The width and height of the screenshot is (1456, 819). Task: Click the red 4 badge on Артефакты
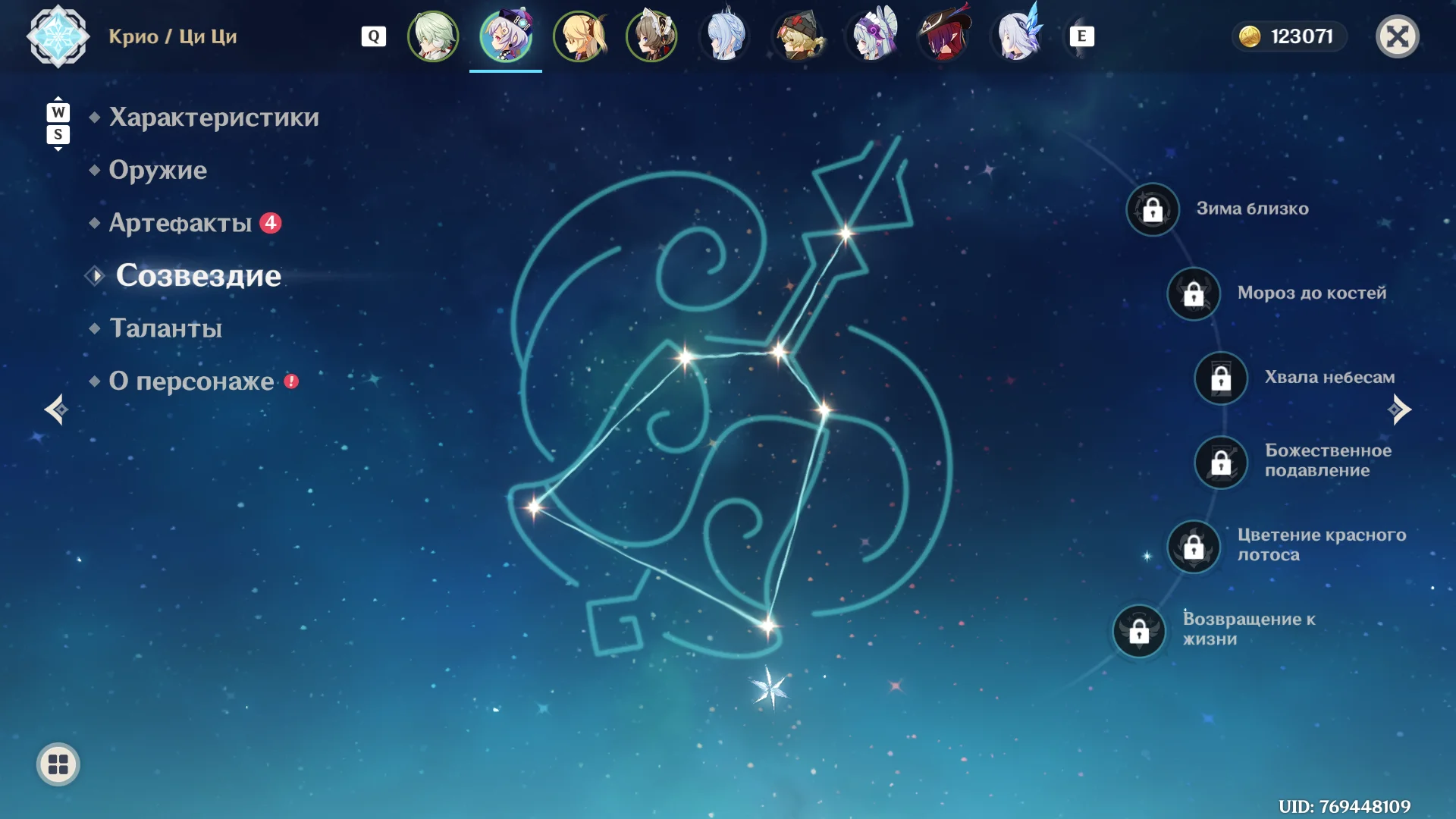click(271, 223)
